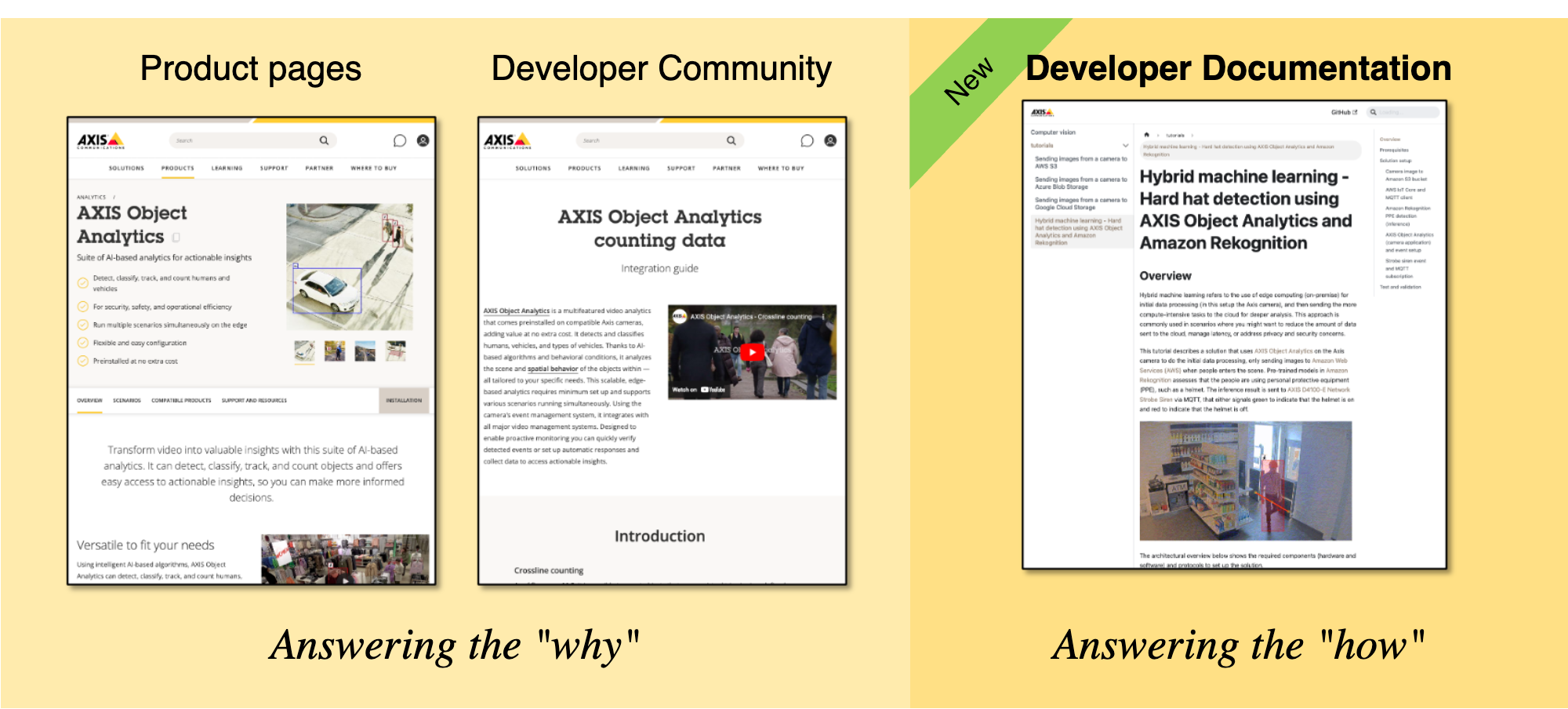Open SUPPORT menu on Product pages

274,168
